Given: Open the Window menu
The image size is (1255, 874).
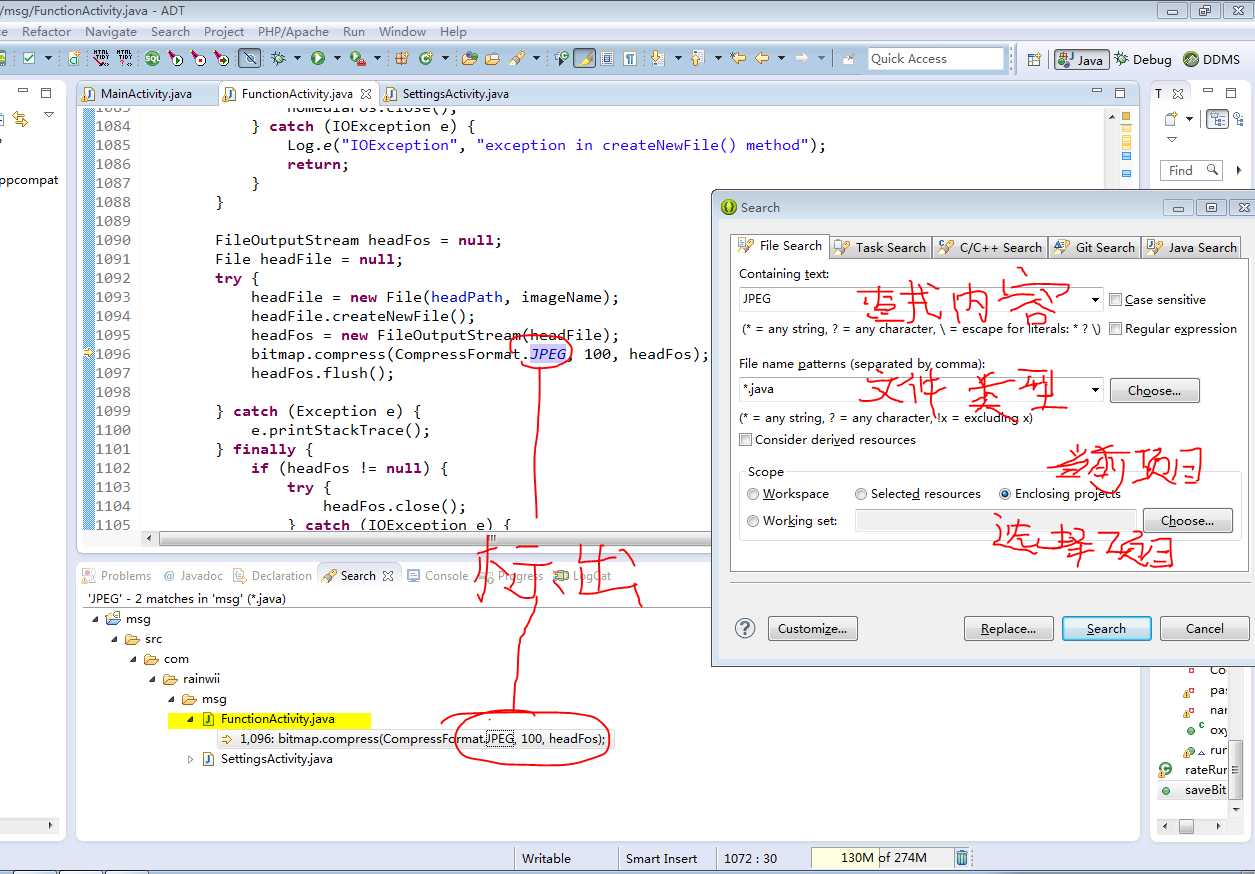Looking at the screenshot, I should pos(402,31).
